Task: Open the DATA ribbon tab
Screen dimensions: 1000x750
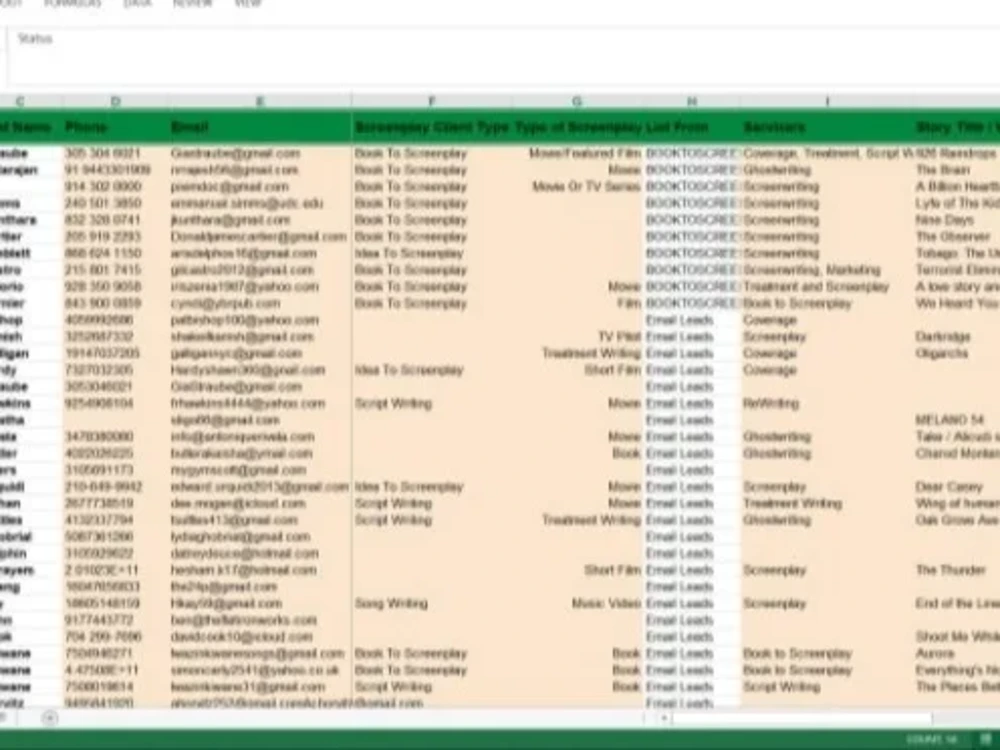Action: (137, 3)
